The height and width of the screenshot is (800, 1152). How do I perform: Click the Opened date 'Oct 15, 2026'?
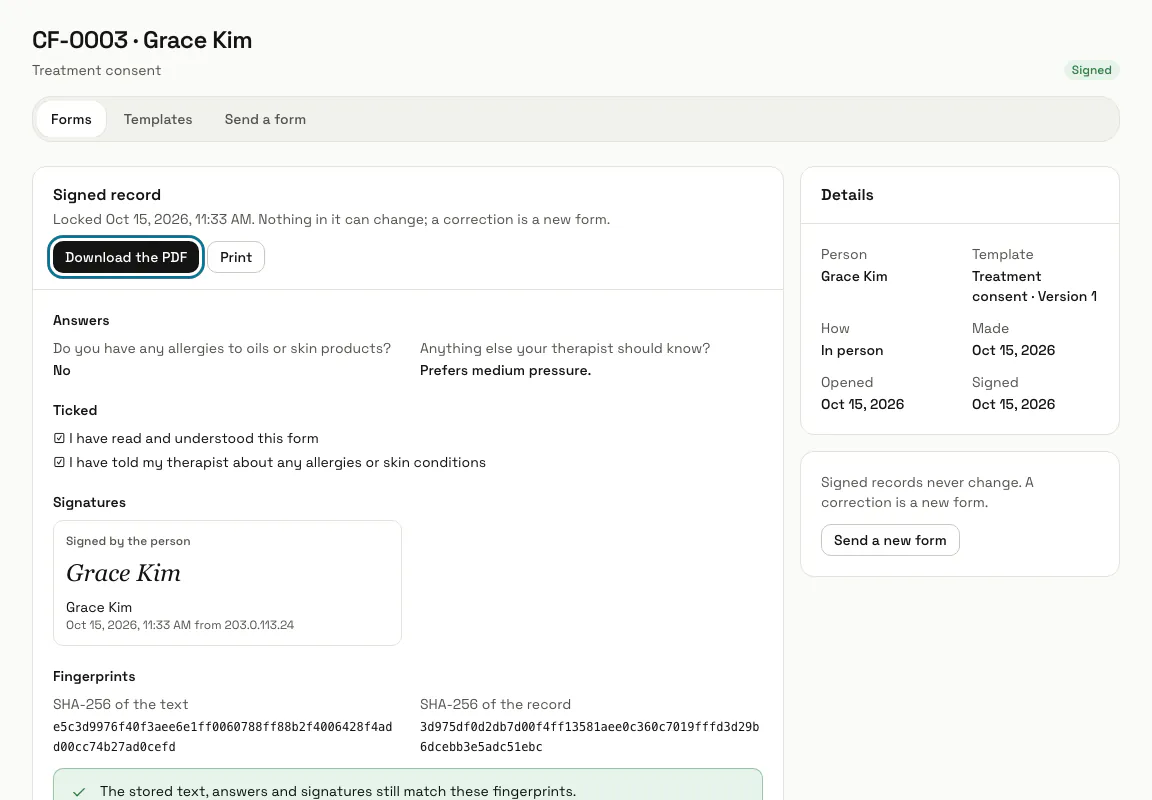click(x=863, y=404)
